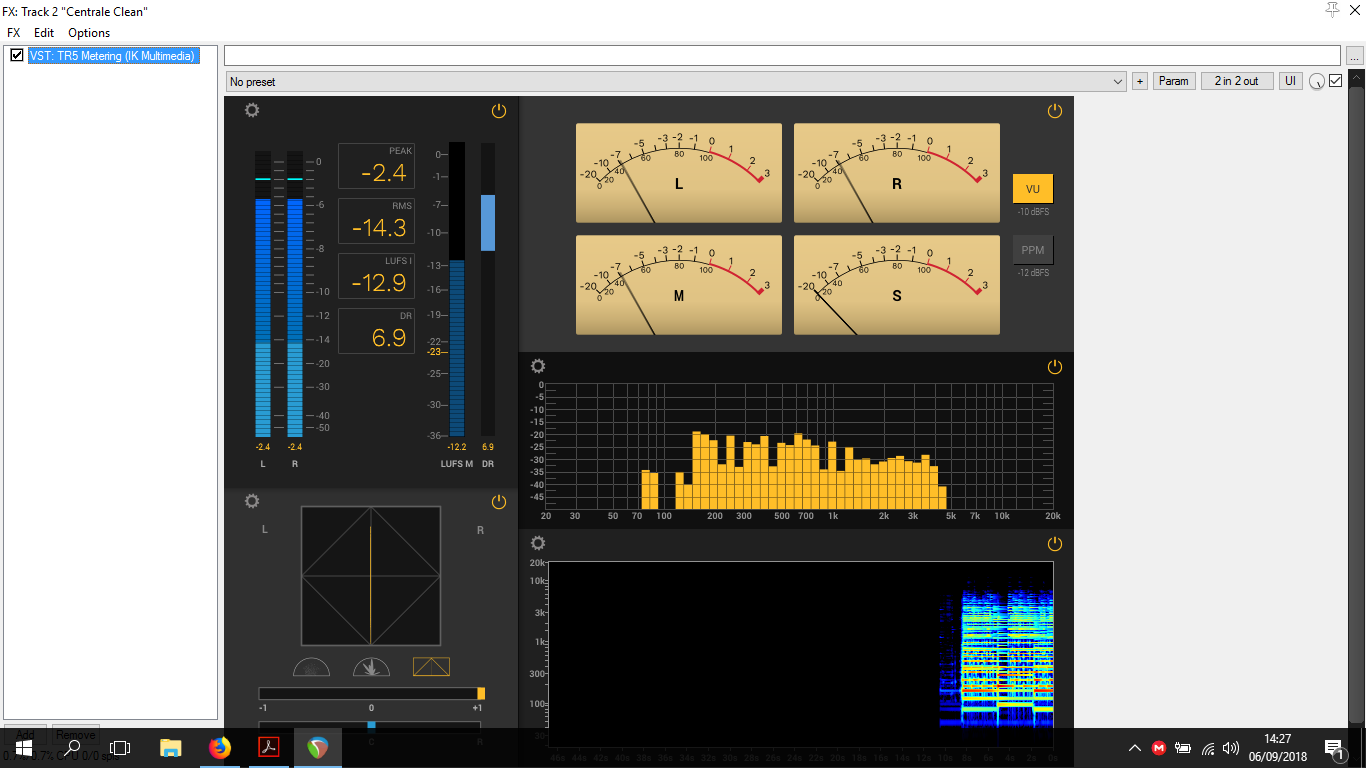Open spectrogram panel settings gear
Screen dimensions: 1366x768
(x=538, y=543)
